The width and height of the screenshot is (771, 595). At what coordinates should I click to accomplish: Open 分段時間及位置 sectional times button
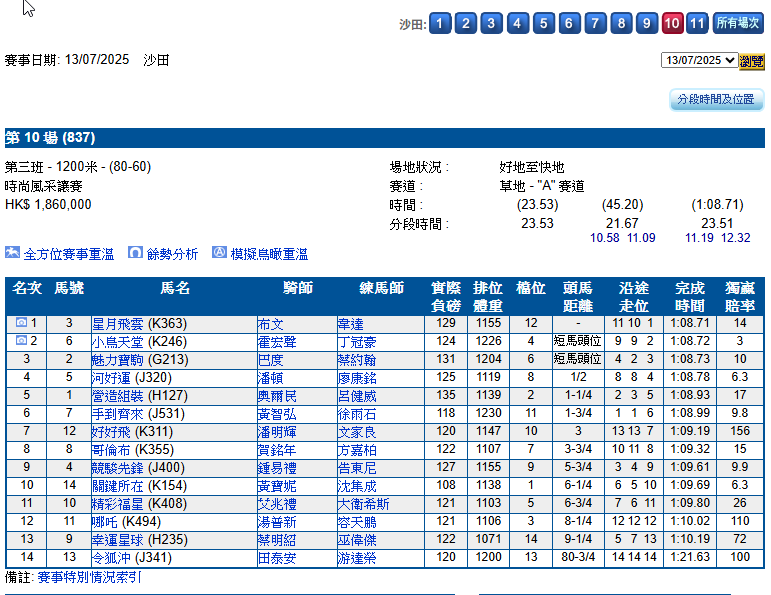point(716,99)
